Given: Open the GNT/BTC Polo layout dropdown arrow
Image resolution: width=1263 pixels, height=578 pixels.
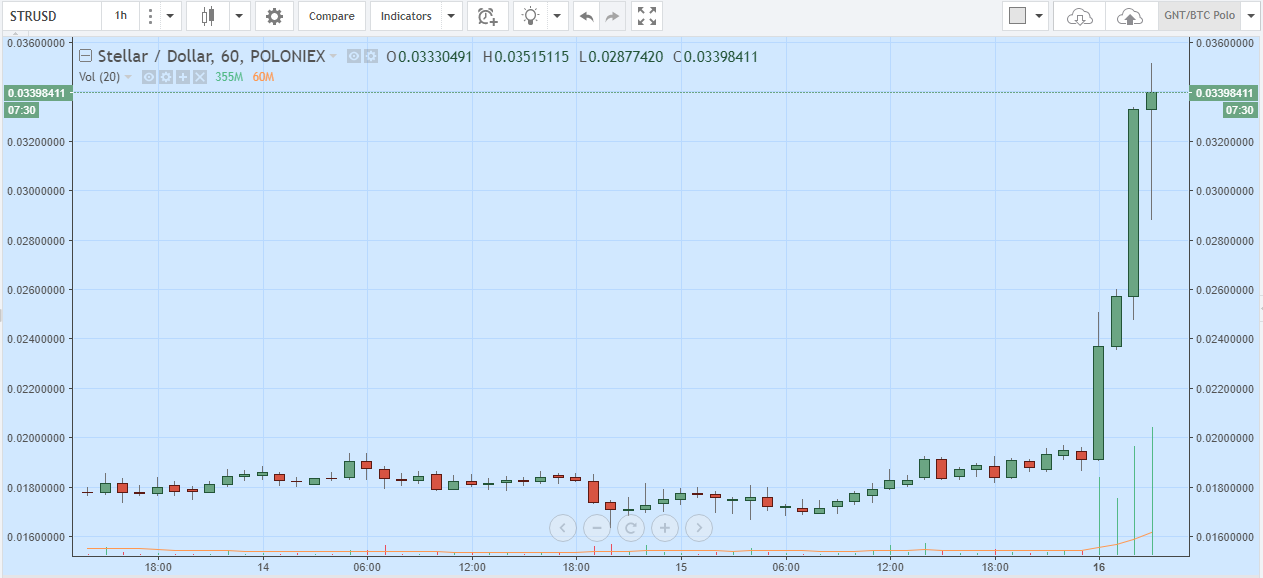Looking at the screenshot, I should pos(1250,16).
